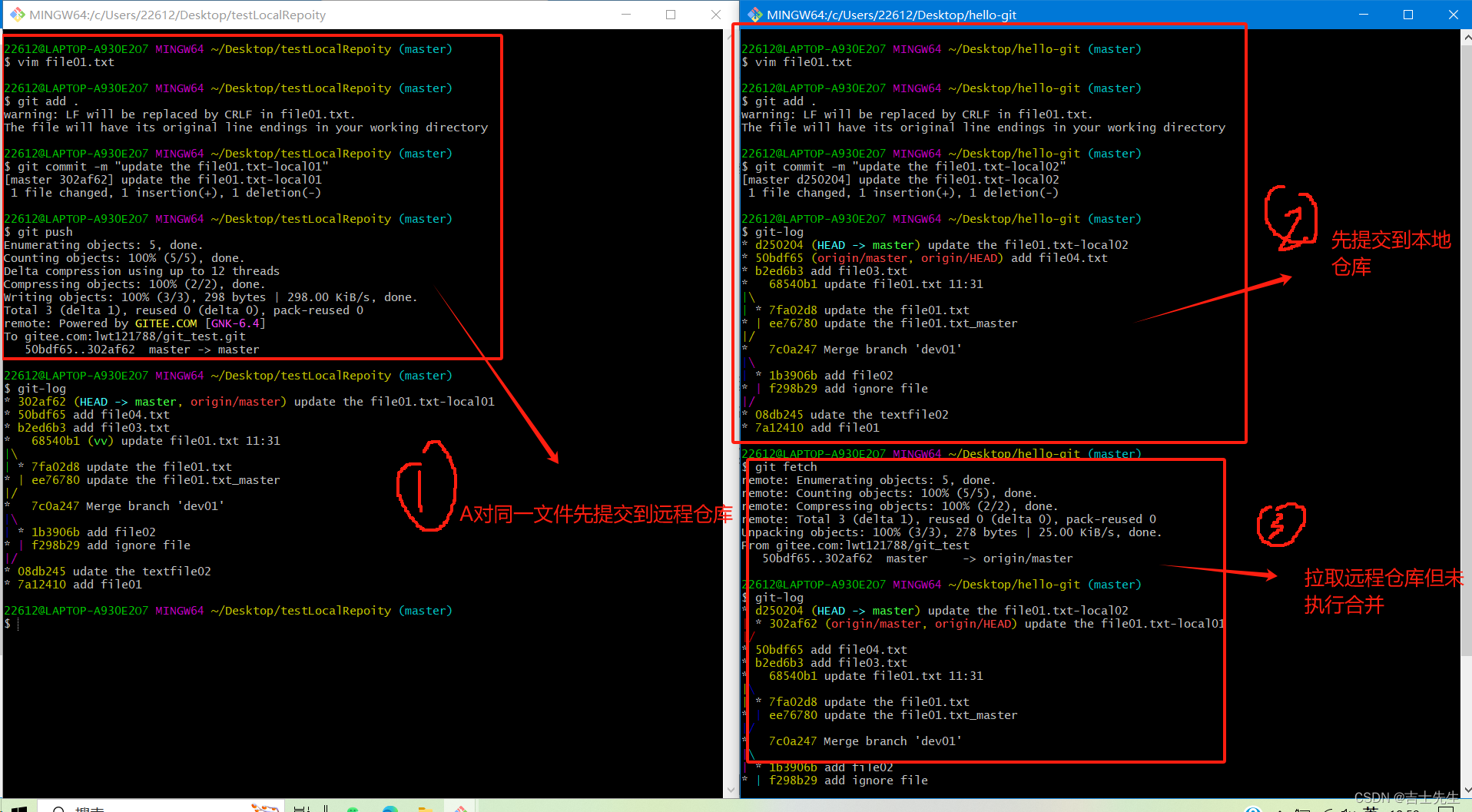This screenshot has width=1472, height=812.
Task: Click "remote: Powered by GITEE.COM" line
Action: 134,323
